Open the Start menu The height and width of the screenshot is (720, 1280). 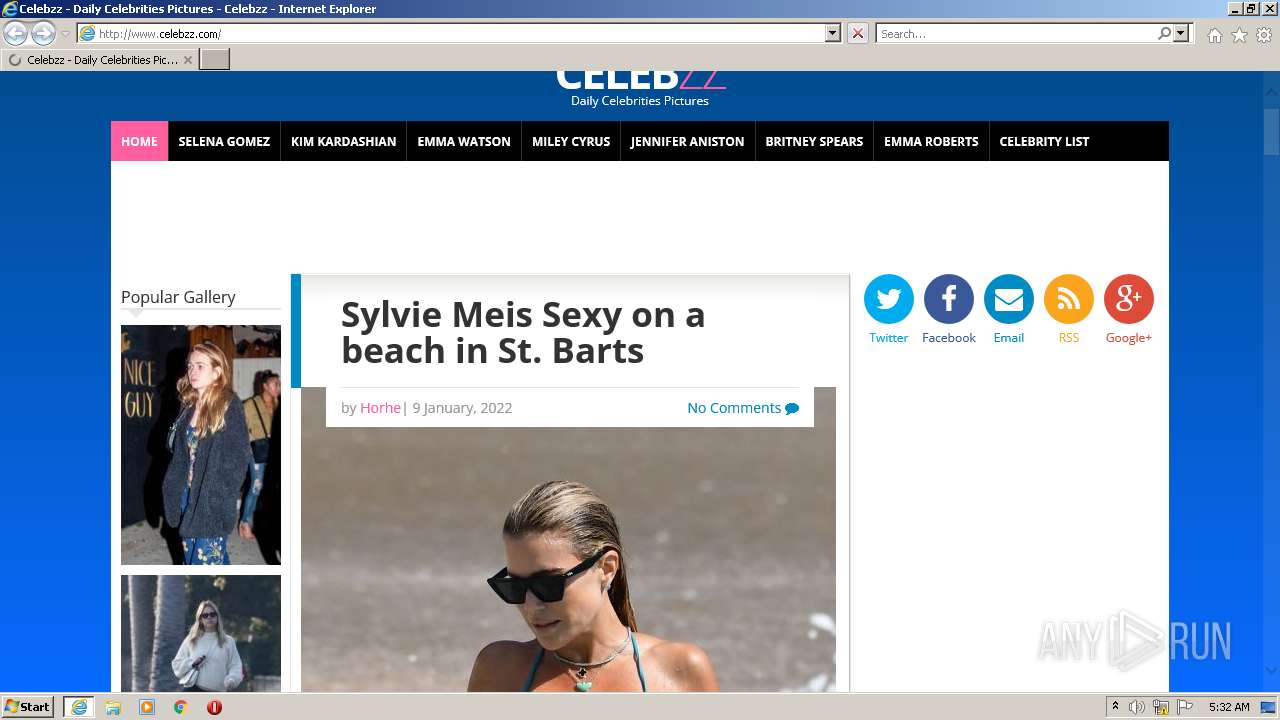point(28,707)
